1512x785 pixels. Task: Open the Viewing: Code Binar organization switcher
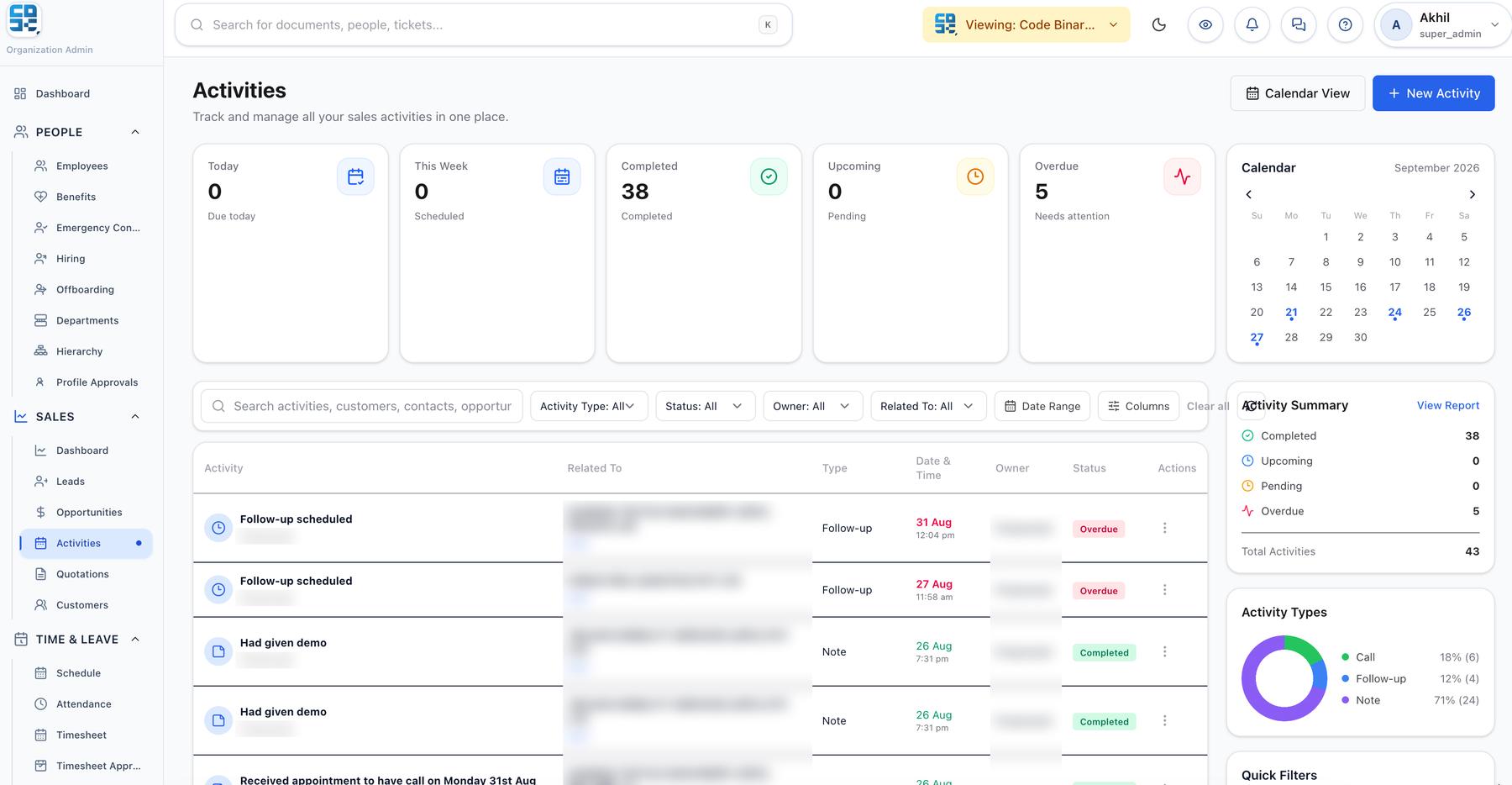click(1026, 25)
